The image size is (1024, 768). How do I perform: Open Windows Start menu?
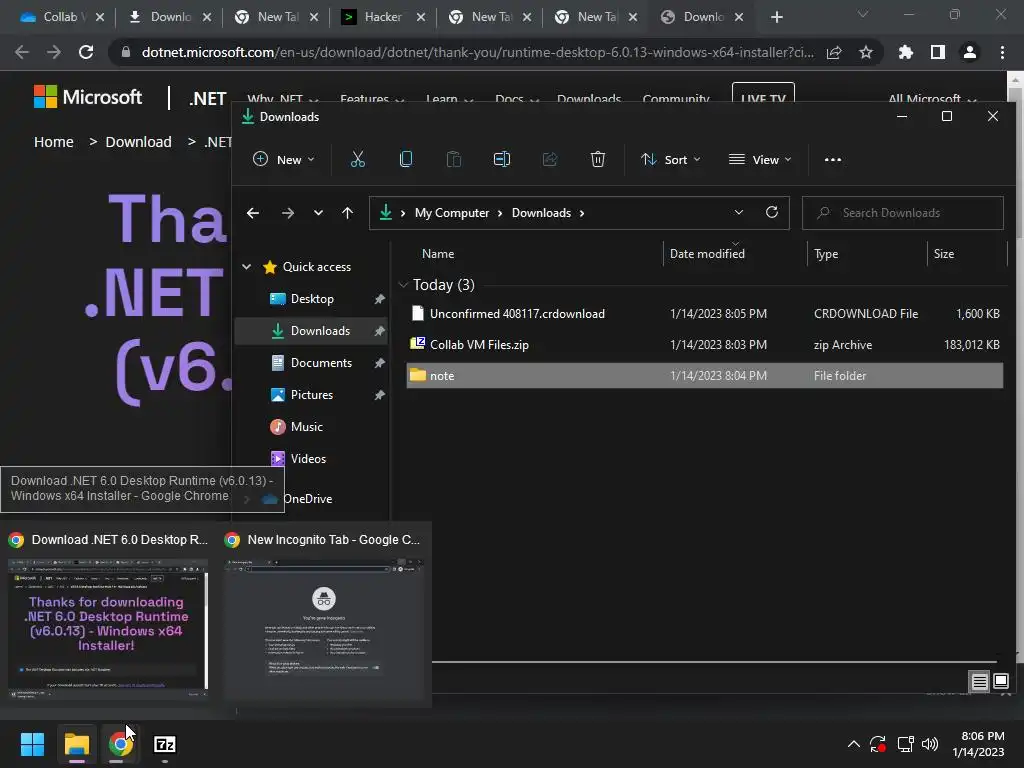[x=32, y=744]
